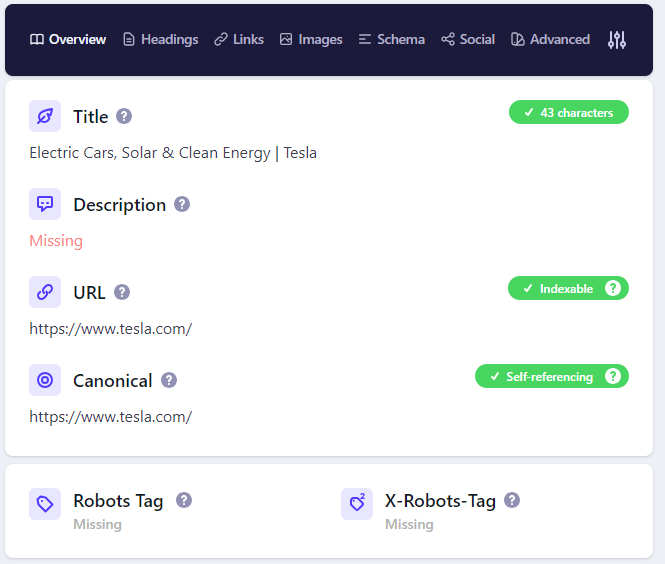Click the Title help question mark
Viewport: 665px width, 564px height.
pos(124,116)
